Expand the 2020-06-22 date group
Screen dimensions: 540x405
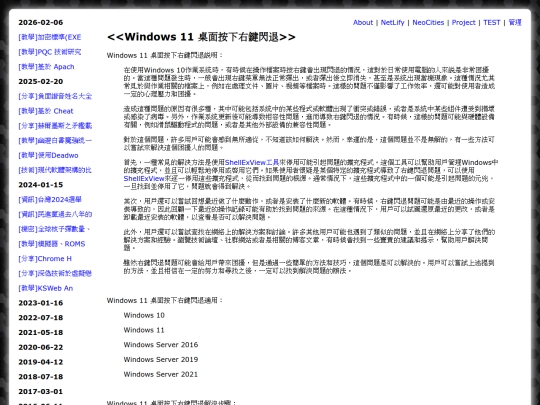point(41,347)
